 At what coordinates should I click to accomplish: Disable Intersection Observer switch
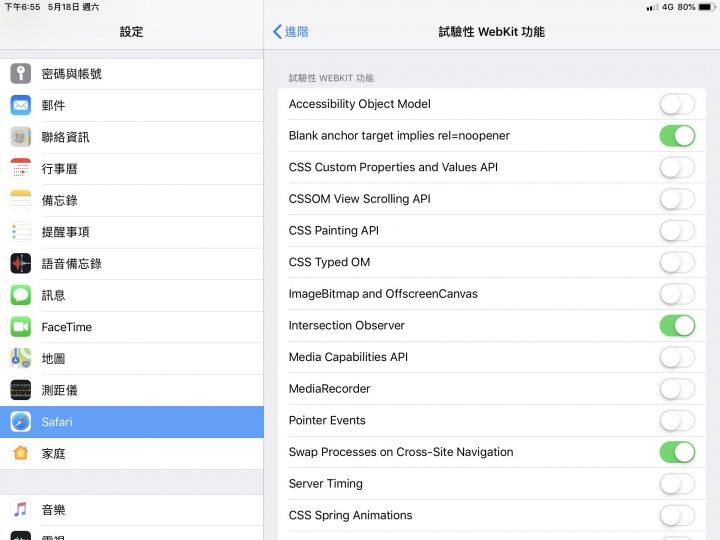[677, 326]
